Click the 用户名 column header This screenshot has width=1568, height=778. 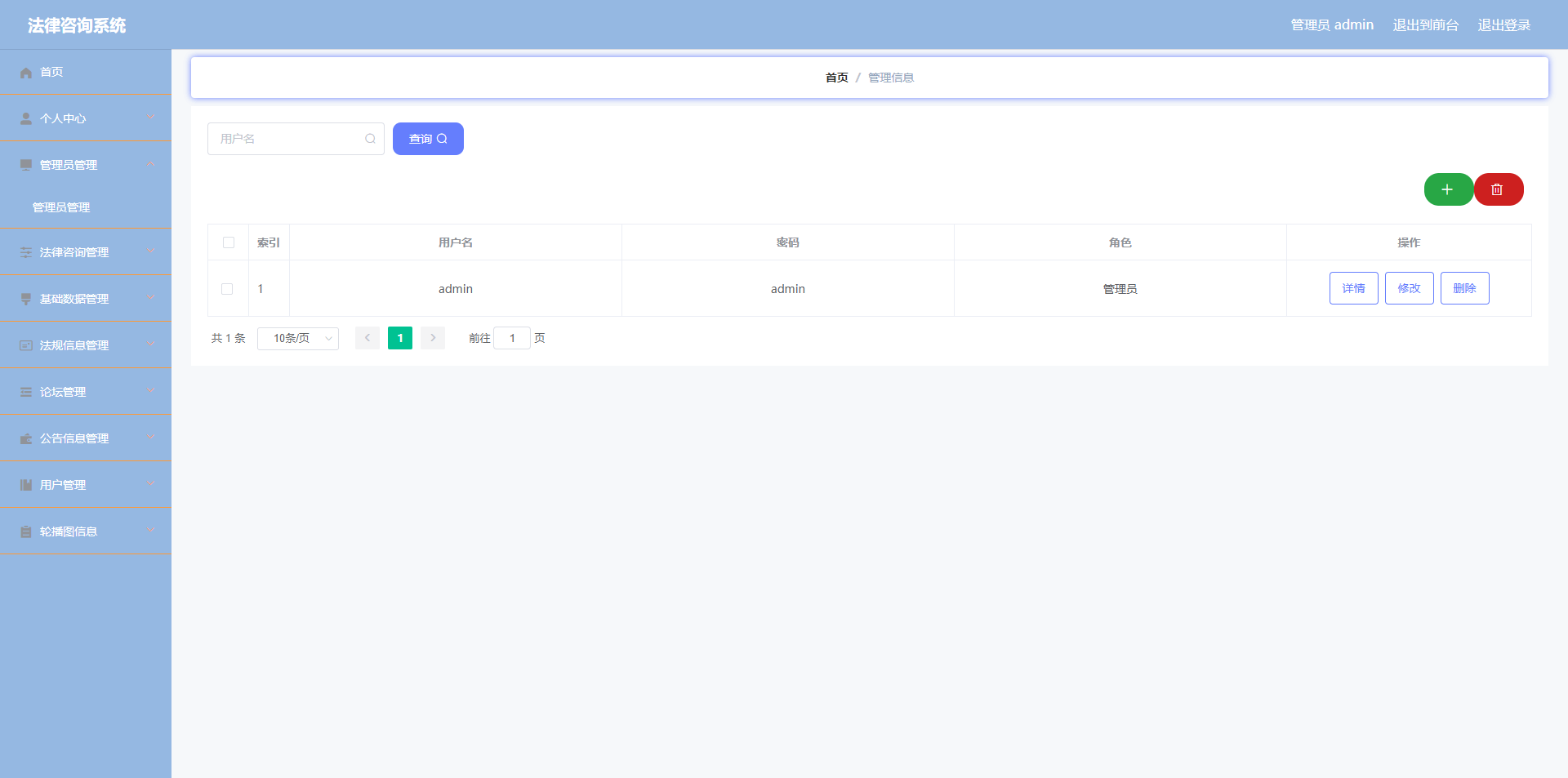click(456, 242)
